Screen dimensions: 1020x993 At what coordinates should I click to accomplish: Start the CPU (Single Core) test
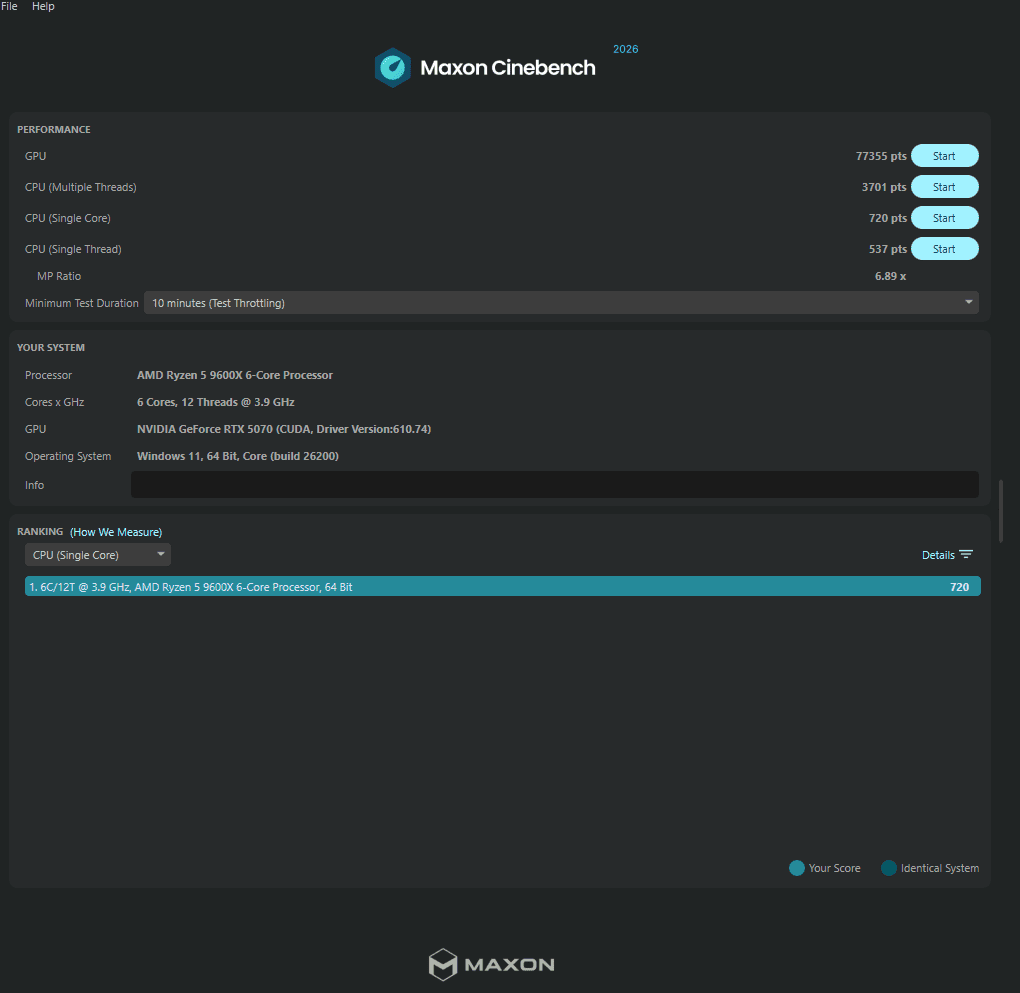[x=944, y=218]
